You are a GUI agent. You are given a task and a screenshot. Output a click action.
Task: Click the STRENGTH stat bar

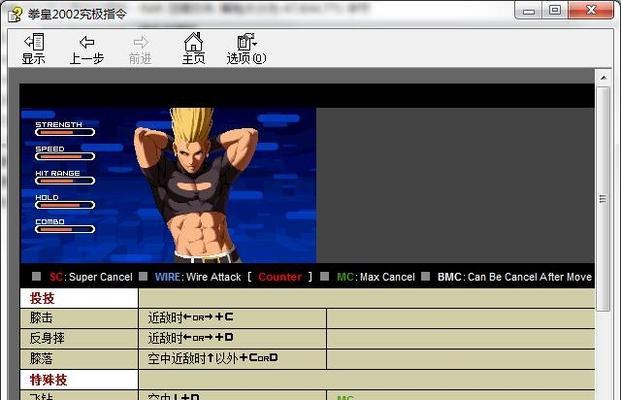click(65, 132)
